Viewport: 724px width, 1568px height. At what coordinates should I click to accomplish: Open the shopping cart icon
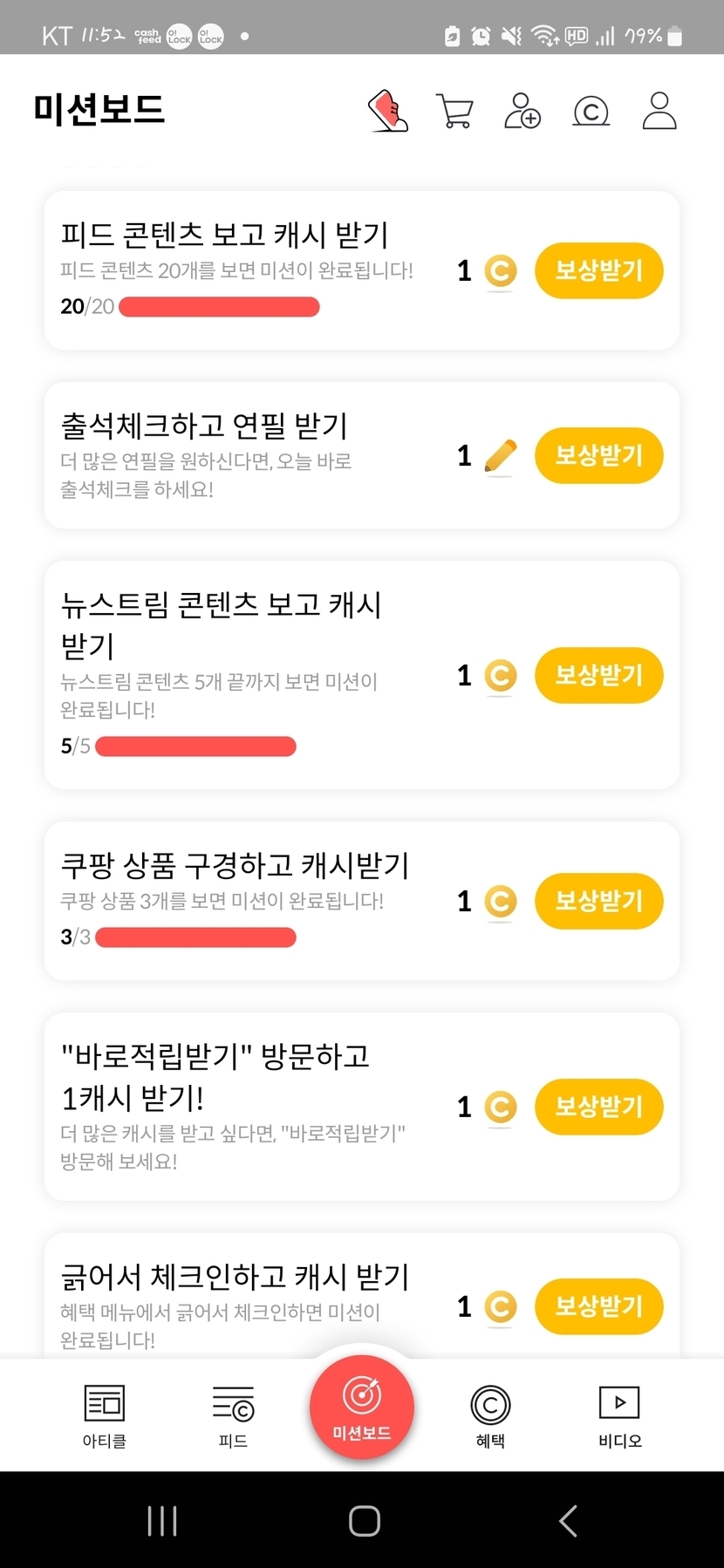(454, 111)
